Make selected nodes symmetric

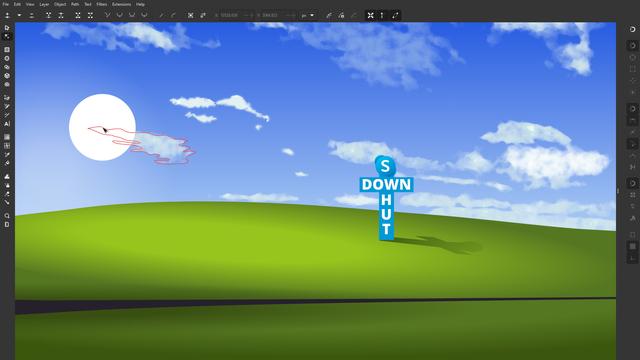point(132,16)
